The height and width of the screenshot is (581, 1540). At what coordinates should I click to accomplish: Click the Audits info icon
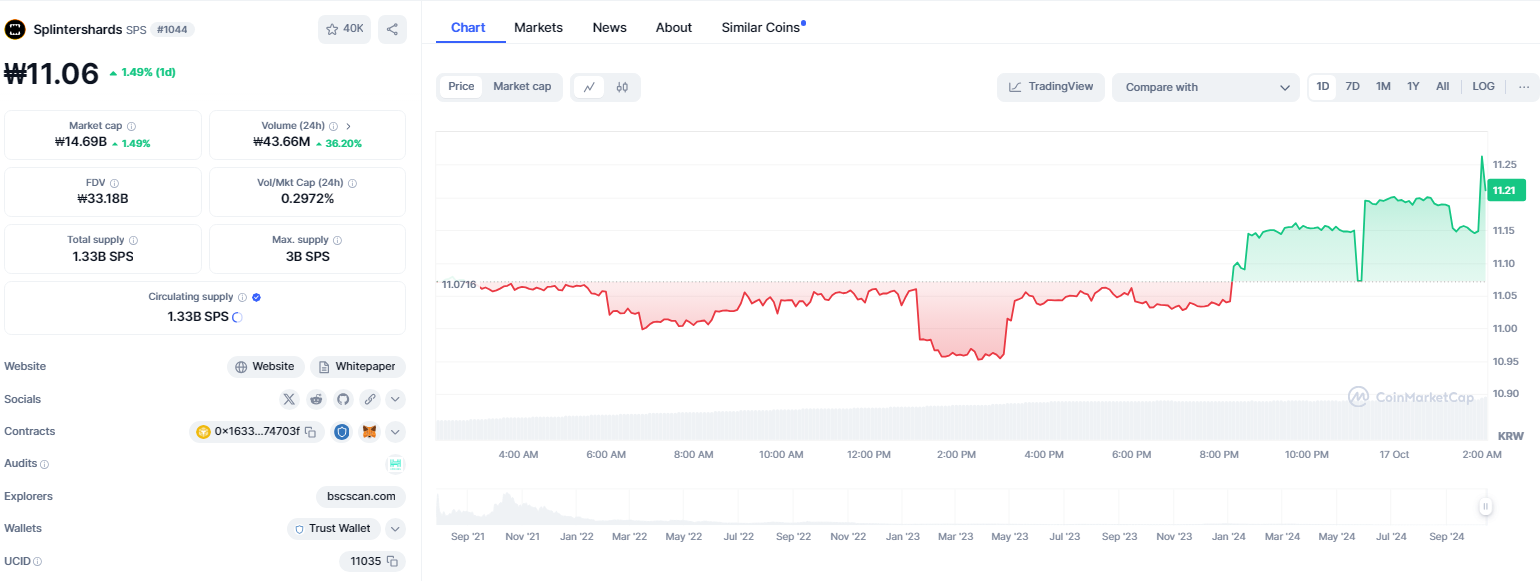click(44, 464)
